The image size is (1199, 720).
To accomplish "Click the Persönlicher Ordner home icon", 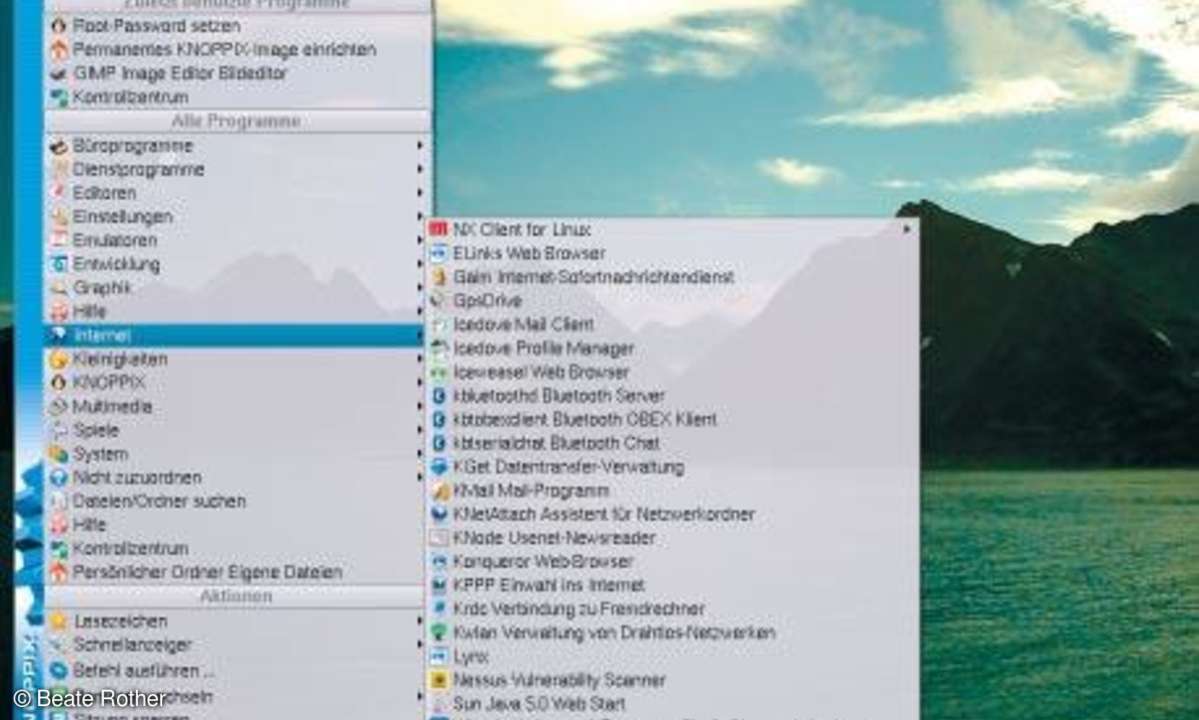I will (59, 572).
